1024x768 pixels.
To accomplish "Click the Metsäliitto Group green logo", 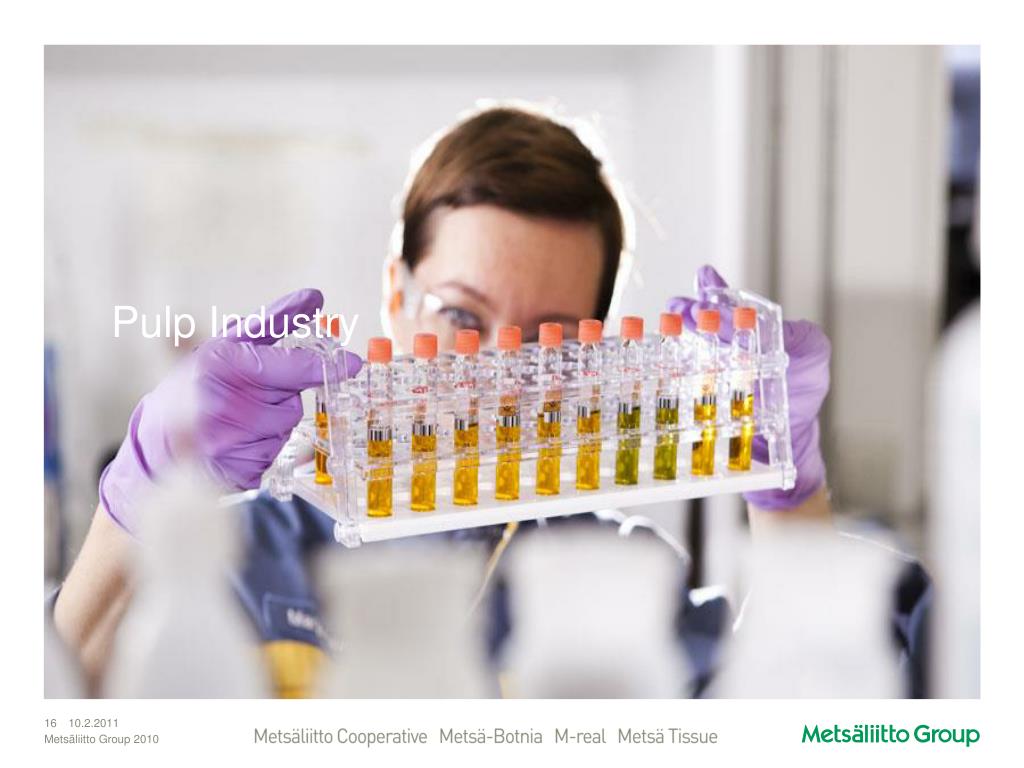I will pos(891,735).
